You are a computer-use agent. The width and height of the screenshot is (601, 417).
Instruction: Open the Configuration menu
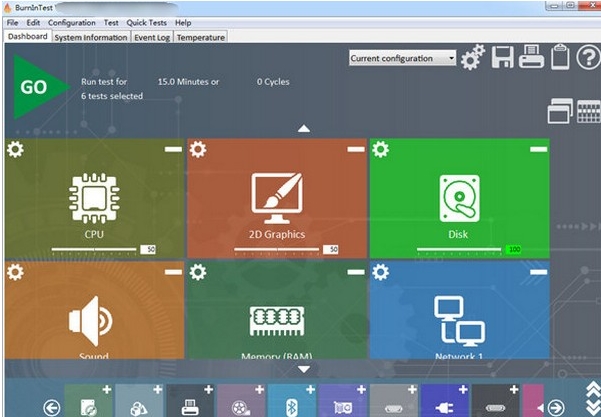click(72, 23)
